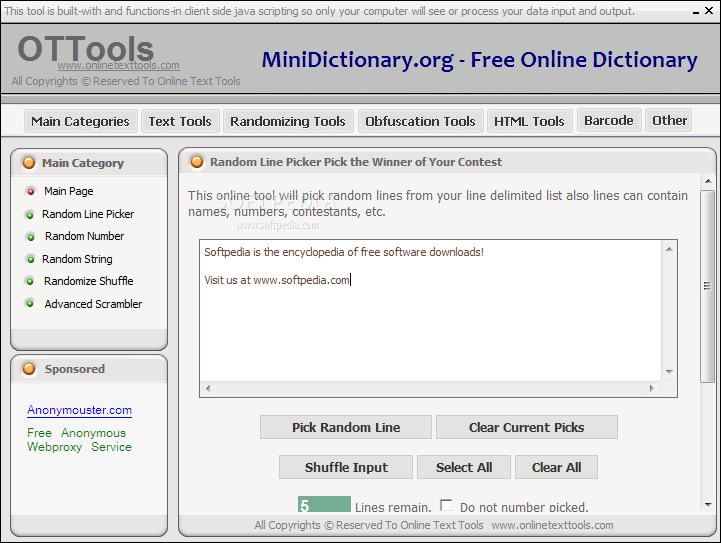
Task: Click the green bullet next to Random Number
Action: [31, 237]
